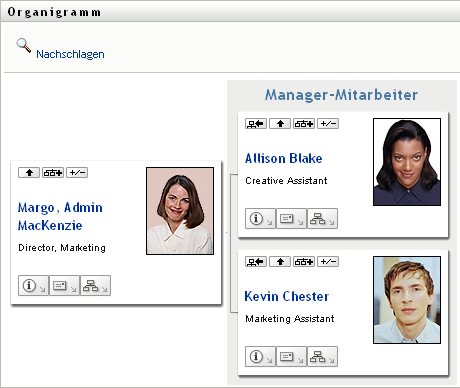Open org chart dropdown on Margo MacKenzie's card

95,285
